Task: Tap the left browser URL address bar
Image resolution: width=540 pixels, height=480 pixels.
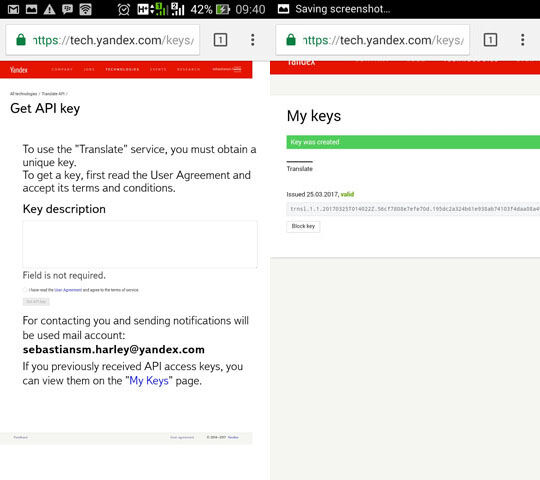Action: click(x=103, y=40)
